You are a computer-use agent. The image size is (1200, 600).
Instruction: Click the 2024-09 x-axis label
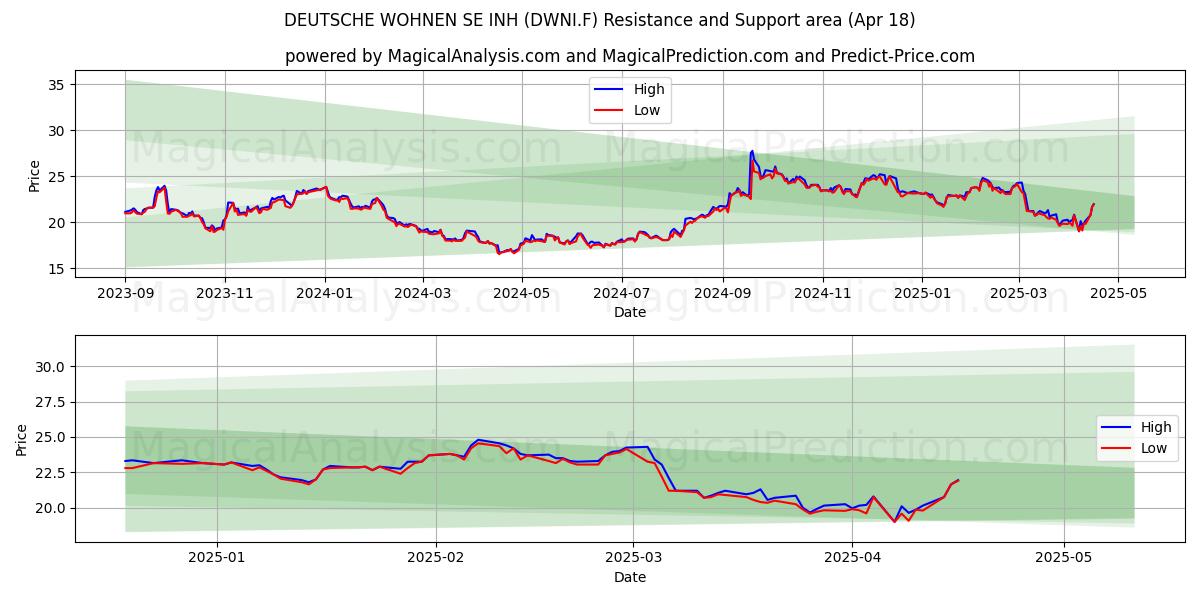723,294
